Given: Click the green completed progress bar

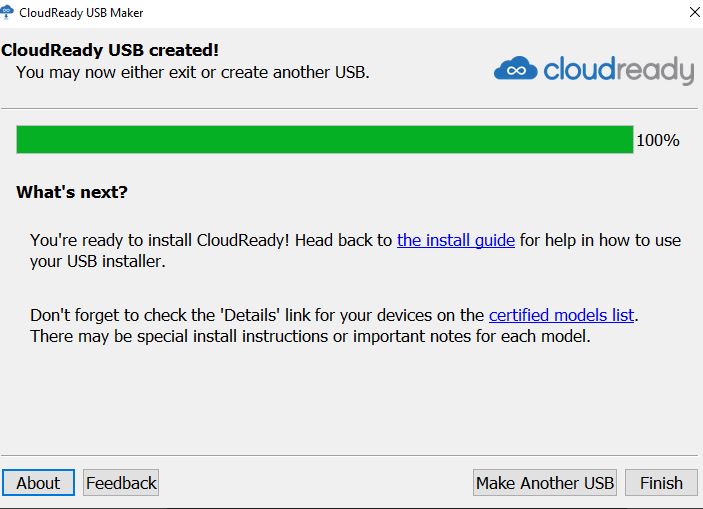Looking at the screenshot, I should [324, 140].
